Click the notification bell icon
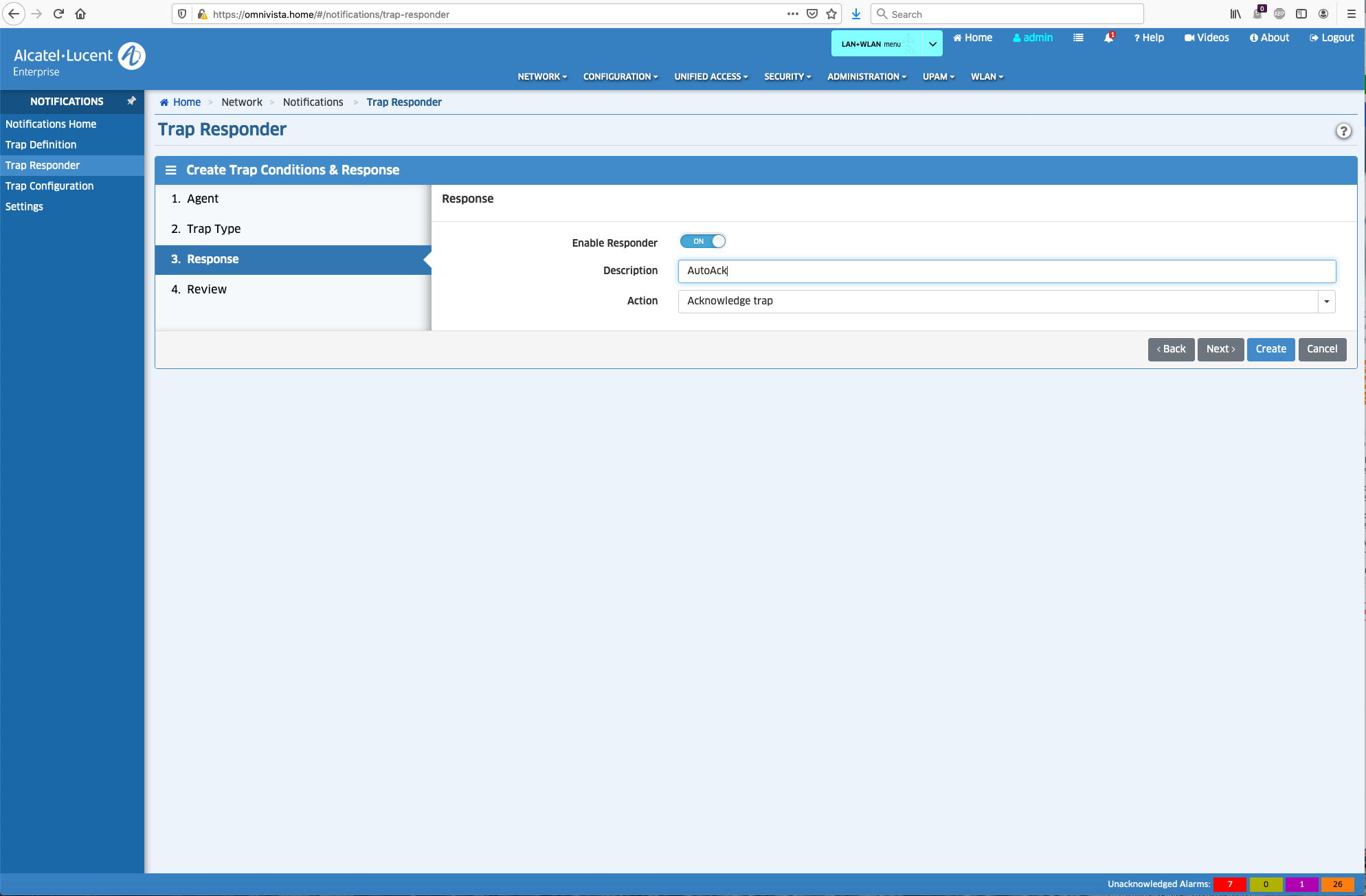Viewport: 1366px width, 896px height. click(1108, 38)
